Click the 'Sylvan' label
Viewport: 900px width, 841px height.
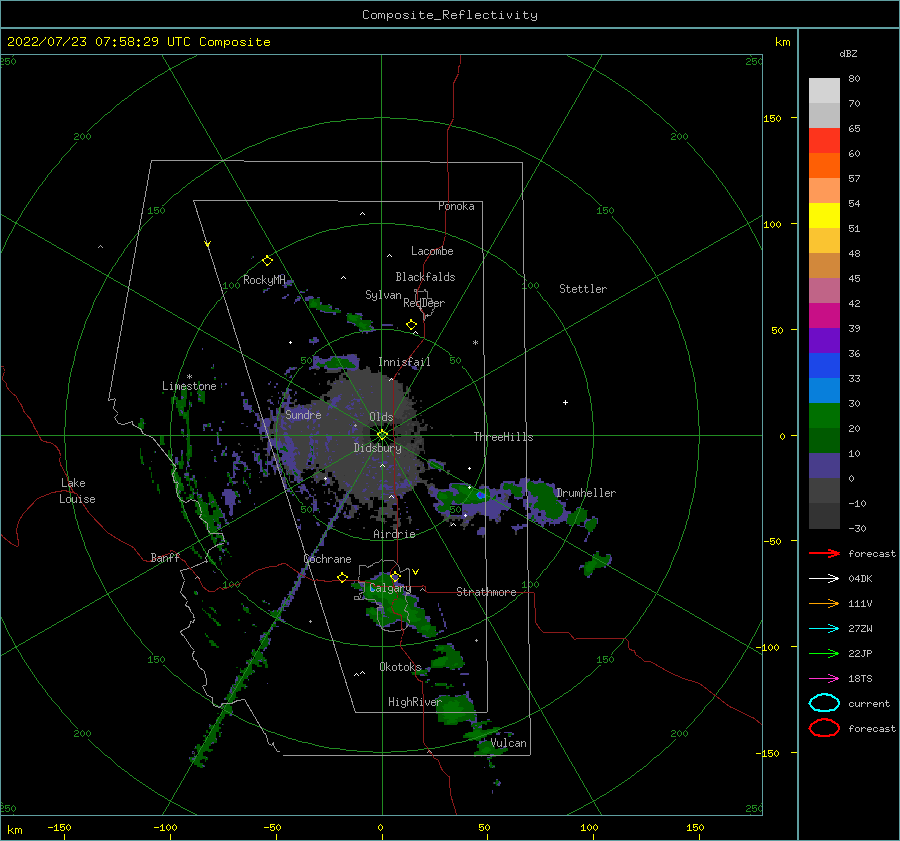pos(383,294)
